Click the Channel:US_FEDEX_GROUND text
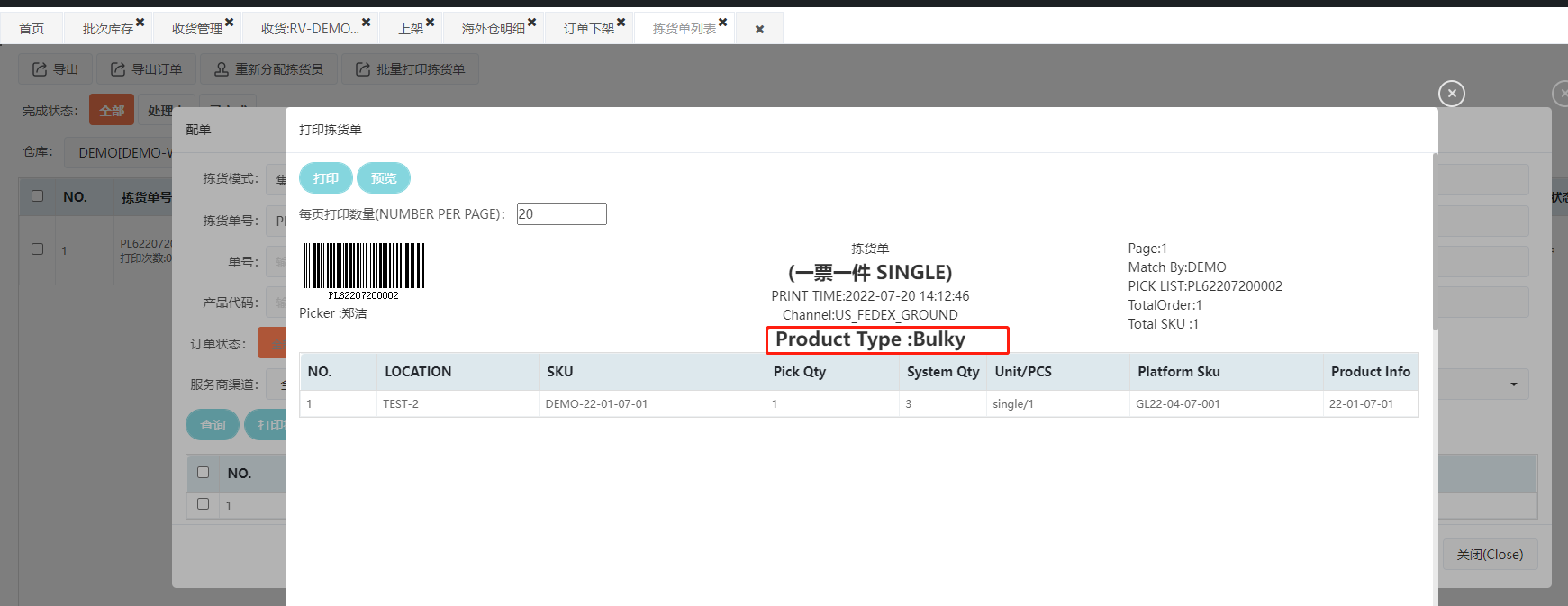Image resolution: width=1568 pixels, height=606 pixels. (x=870, y=315)
